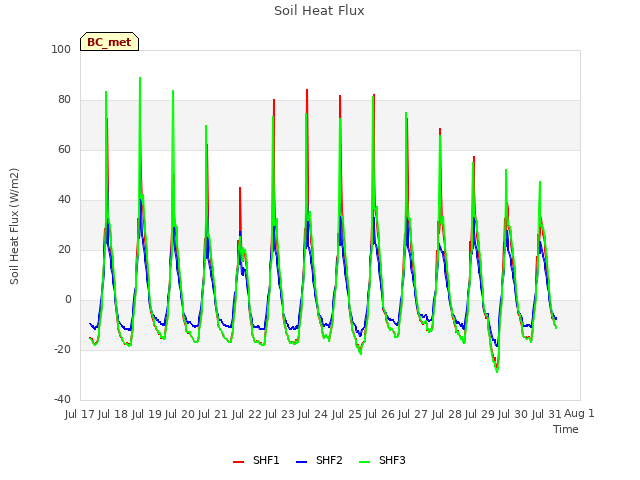Select the BC_met annotation label
Image resolution: width=640 pixels, height=480 pixels.
[x=109, y=42]
